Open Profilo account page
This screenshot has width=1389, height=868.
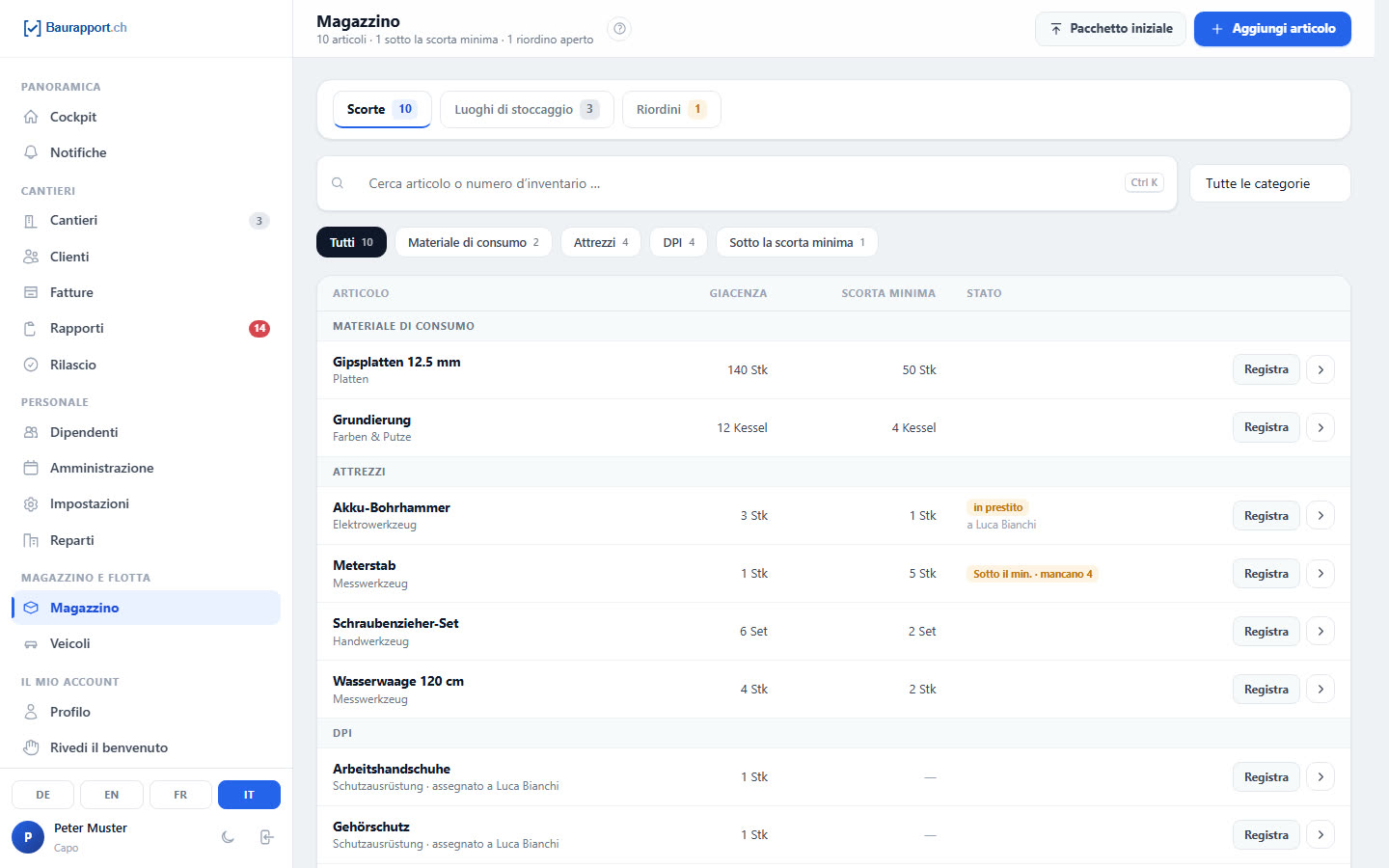click(146, 712)
